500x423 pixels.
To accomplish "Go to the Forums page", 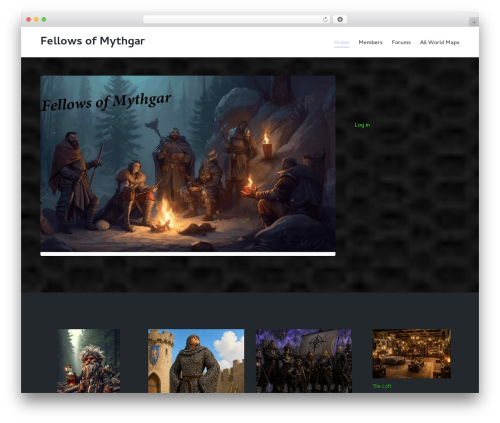I will [401, 42].
